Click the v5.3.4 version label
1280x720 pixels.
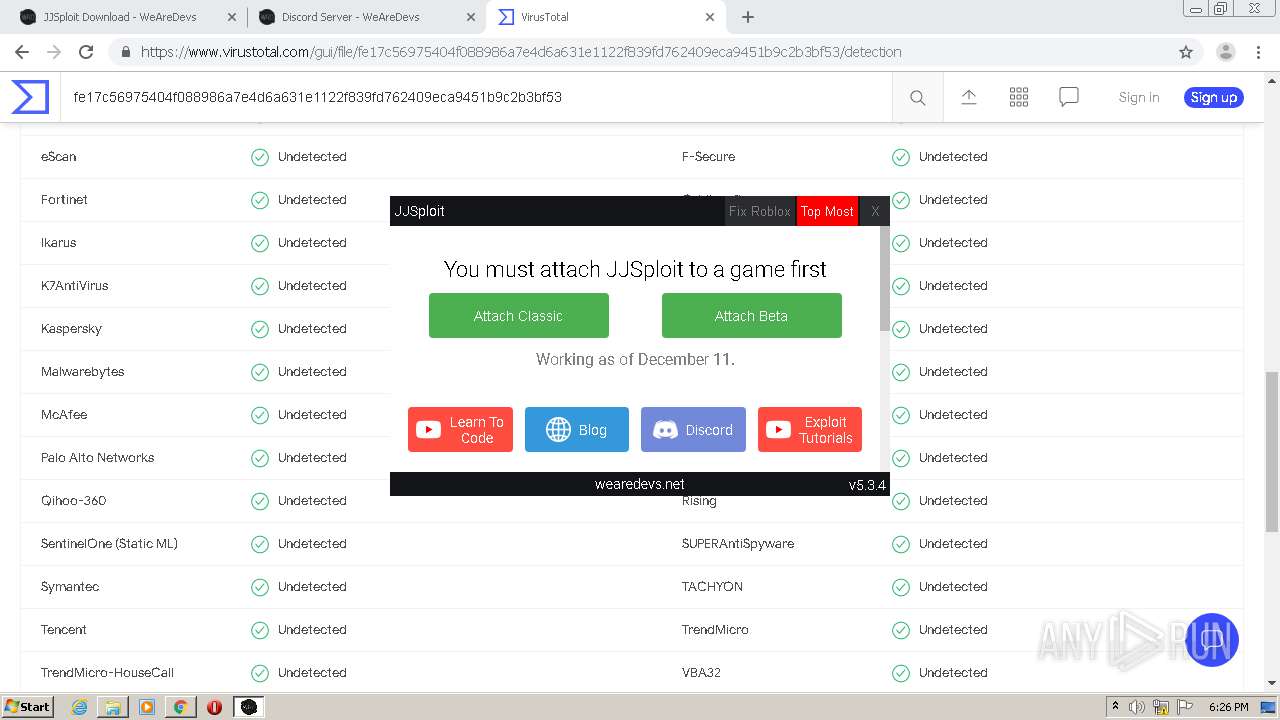(867, 485)
